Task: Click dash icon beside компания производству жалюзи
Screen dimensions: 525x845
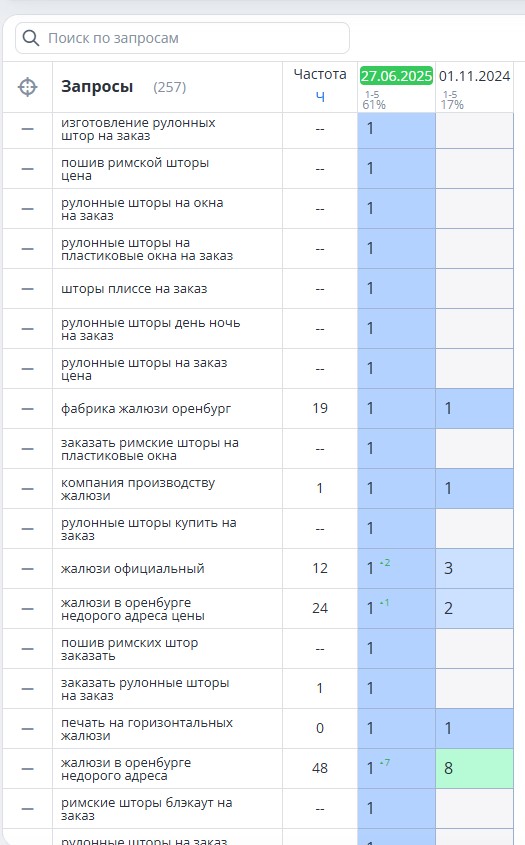Action: coord(27,489)
